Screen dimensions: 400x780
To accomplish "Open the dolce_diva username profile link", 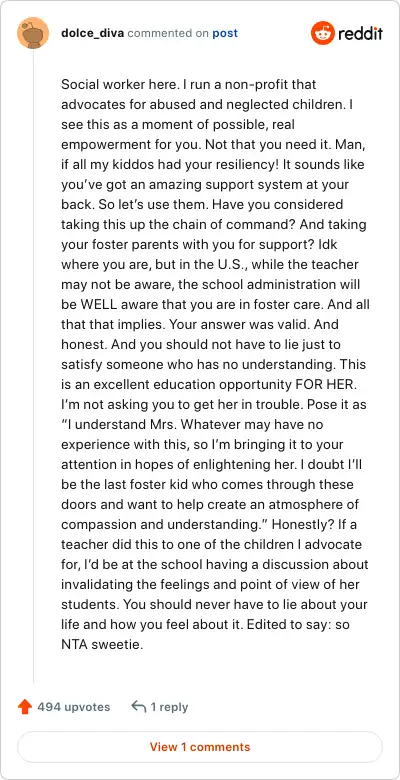I will (x=93, y=33).
